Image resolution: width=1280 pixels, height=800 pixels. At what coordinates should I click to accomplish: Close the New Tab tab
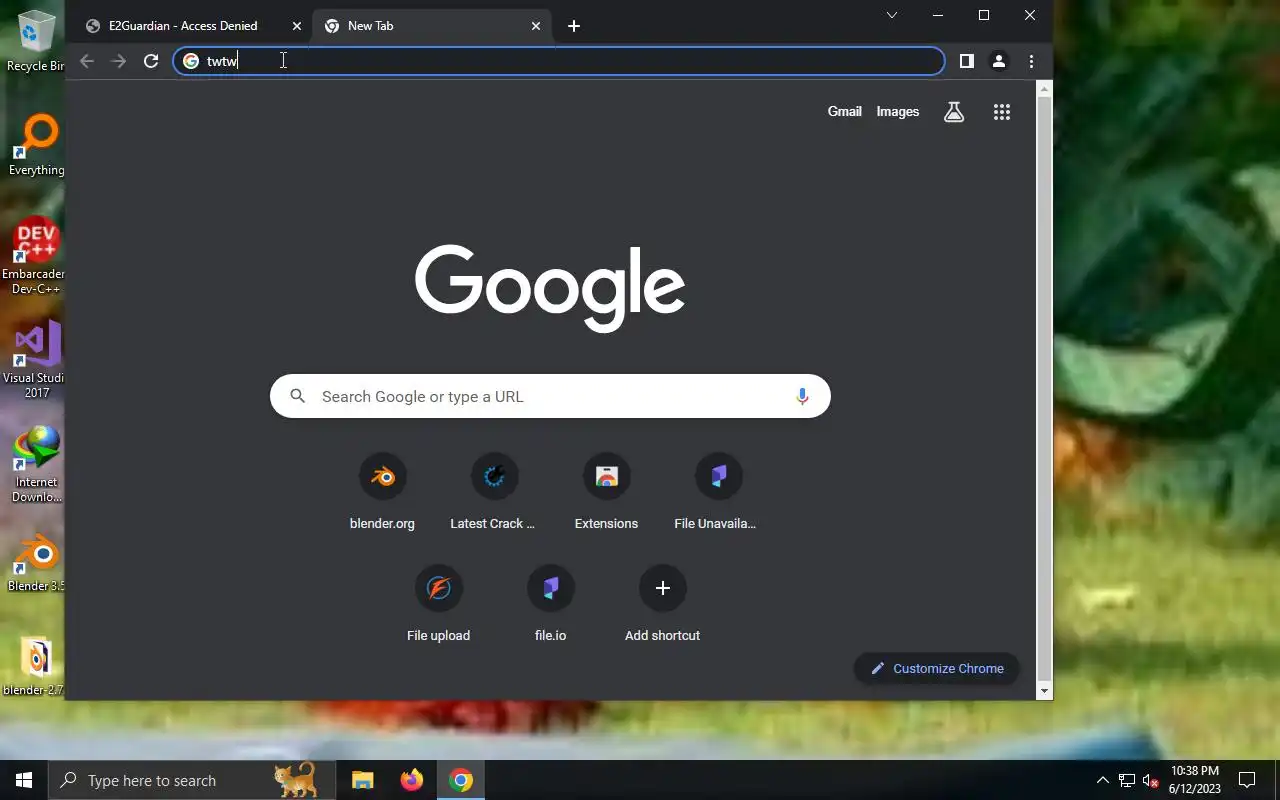(536, 26)
